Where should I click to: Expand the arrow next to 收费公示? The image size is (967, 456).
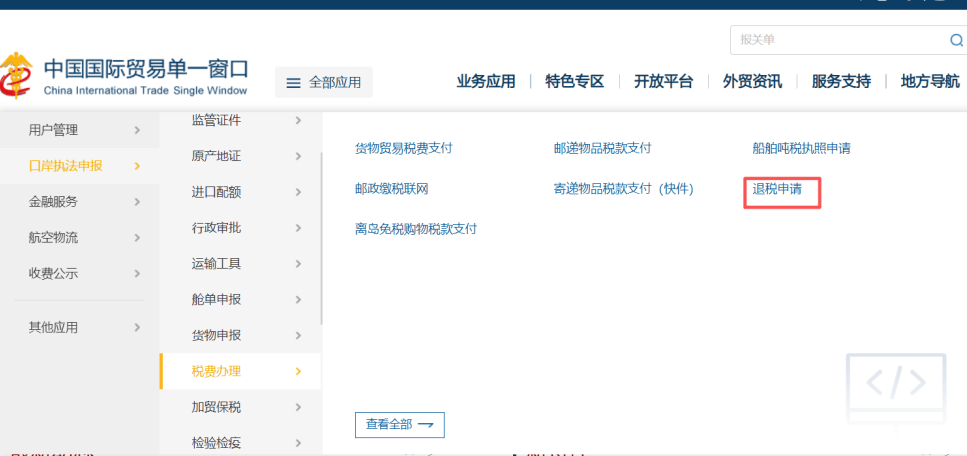(x=137, y=273)
